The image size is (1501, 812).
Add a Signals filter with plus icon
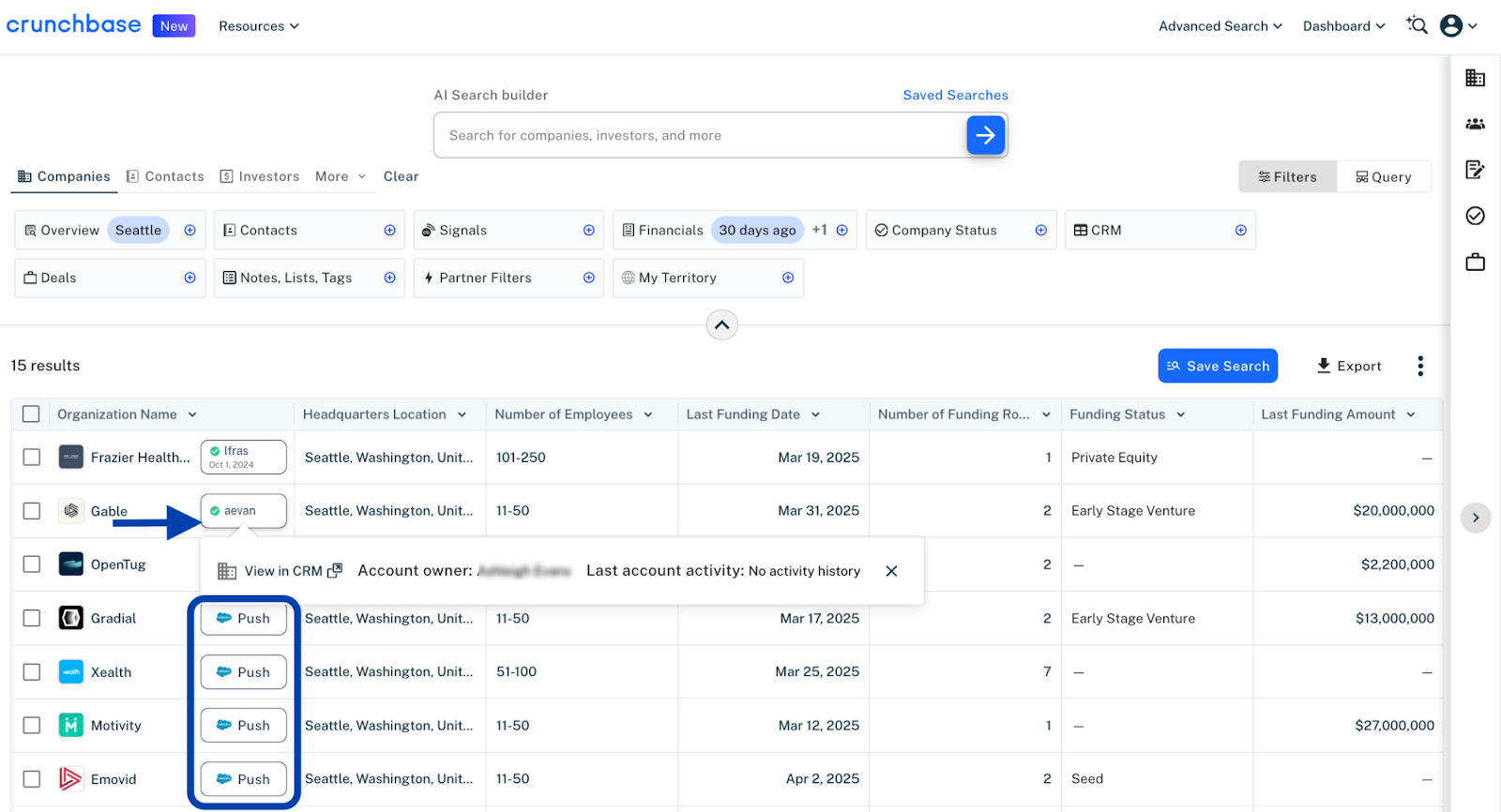(588, 230)
